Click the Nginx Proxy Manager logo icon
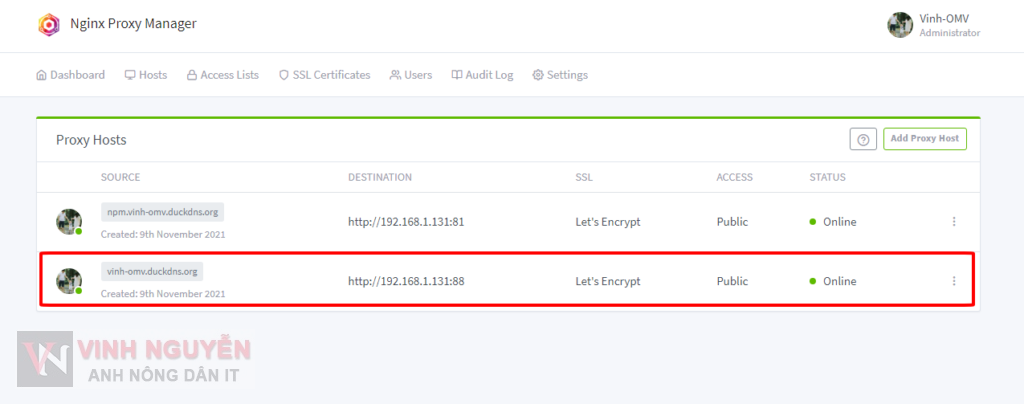The image size is (1024, 404). pos(48,25)
